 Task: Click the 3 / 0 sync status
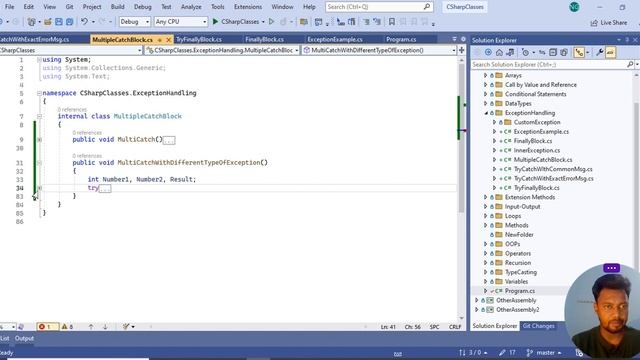coord(473,353)
